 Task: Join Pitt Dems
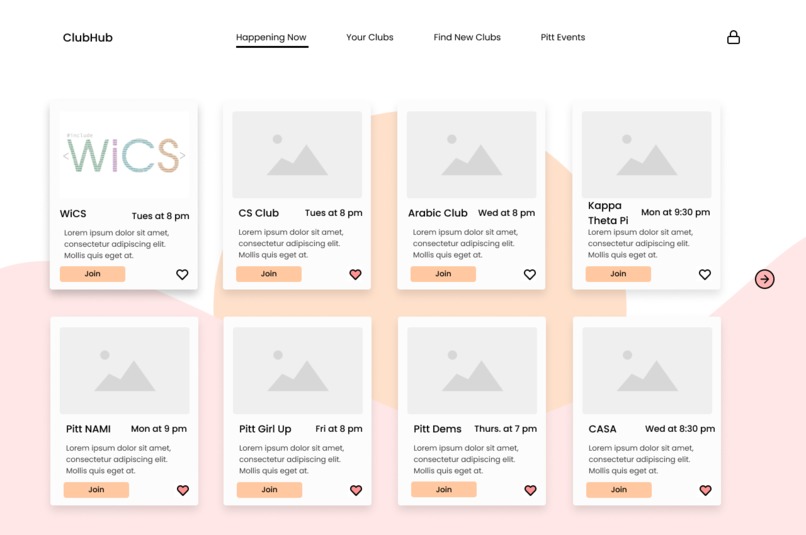point(444,490)
